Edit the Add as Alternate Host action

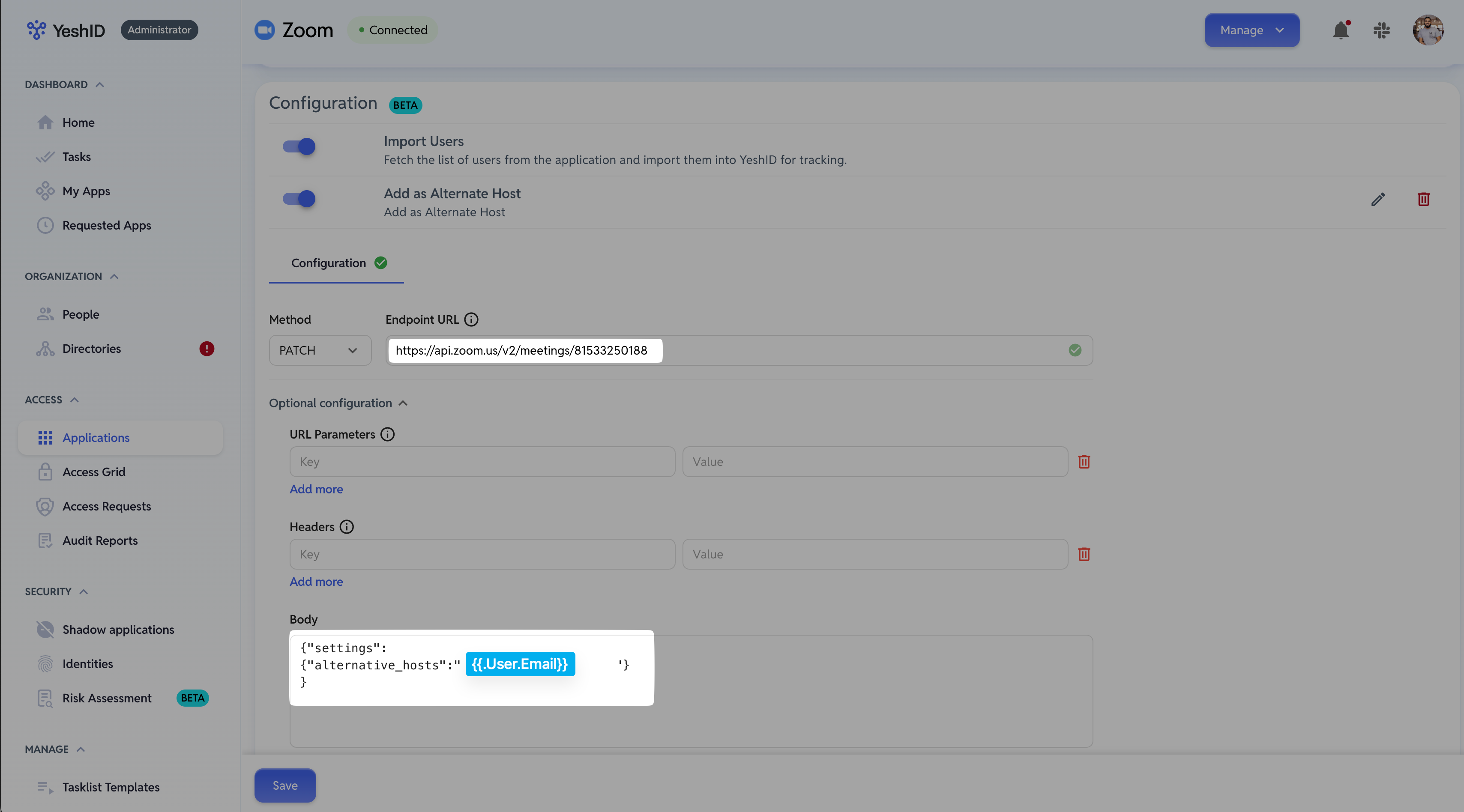click(x=1377, y=200)
